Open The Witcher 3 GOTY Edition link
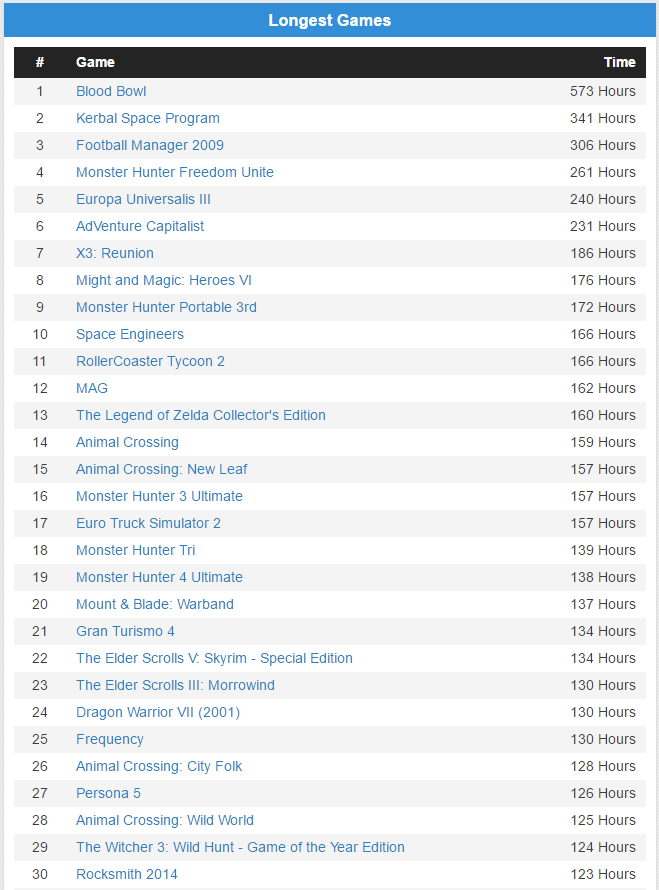 (x=241, y=847)
